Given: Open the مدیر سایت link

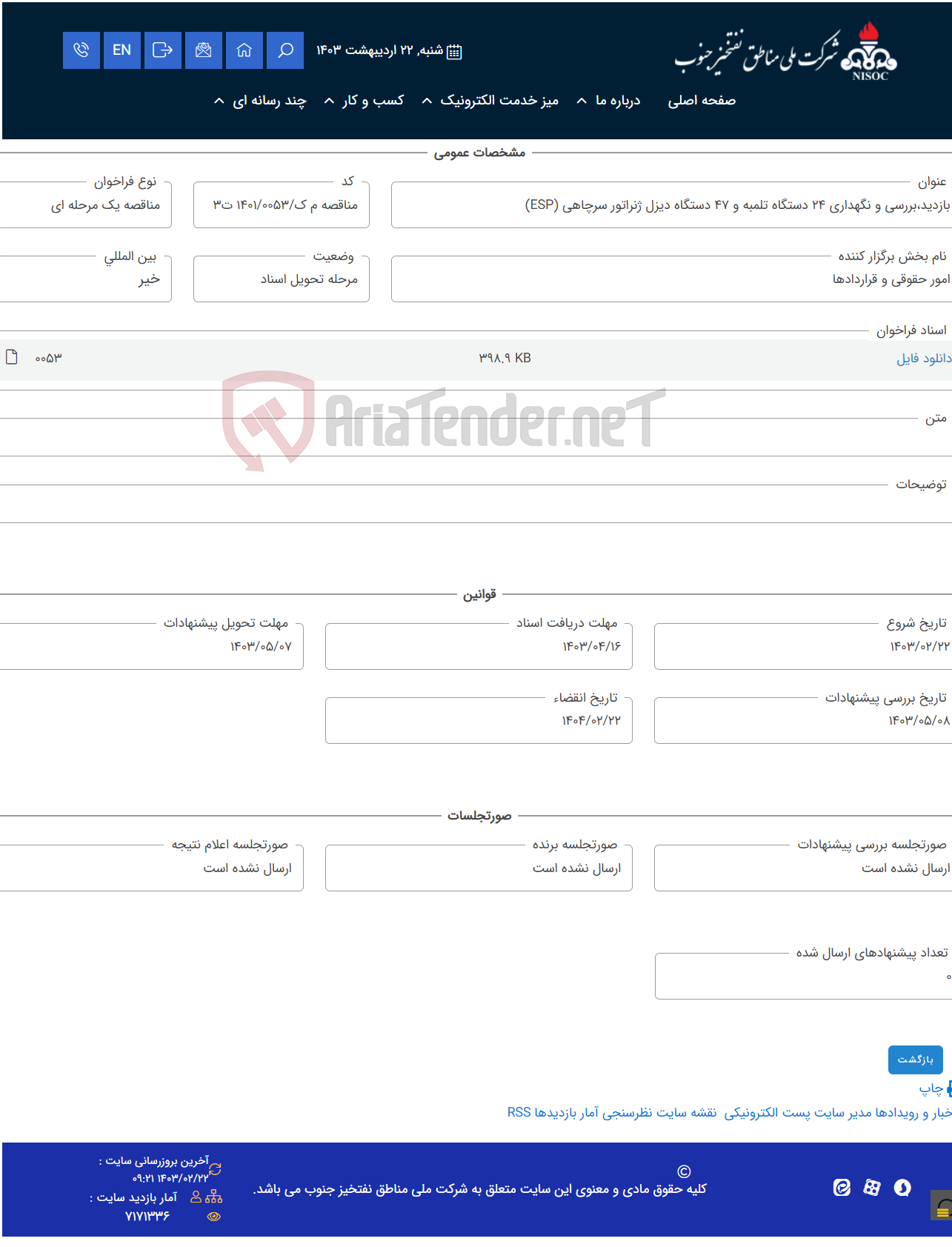Looking at the screenshot, I should pos(843,1113).
